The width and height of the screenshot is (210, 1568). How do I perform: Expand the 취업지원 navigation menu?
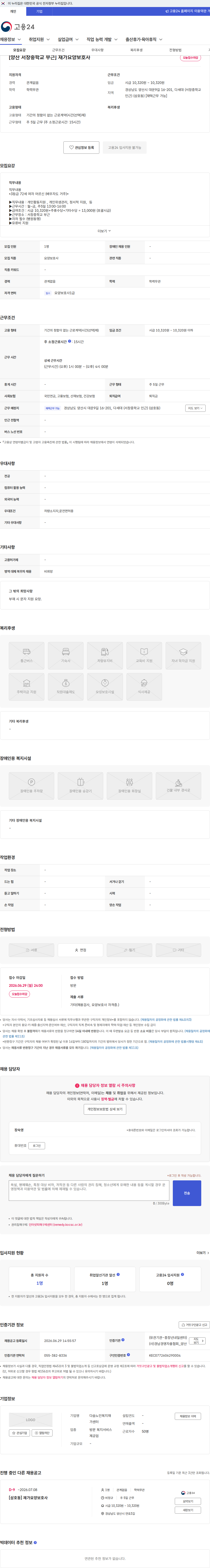(39, 39)
